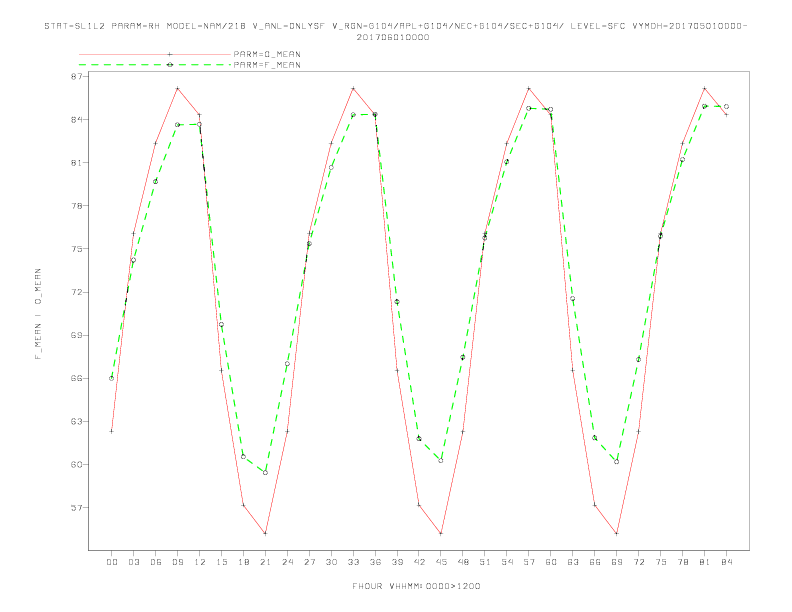Click the F_MEAN circle marker at hour 00
Screen dimensions: 792x612
112,378
